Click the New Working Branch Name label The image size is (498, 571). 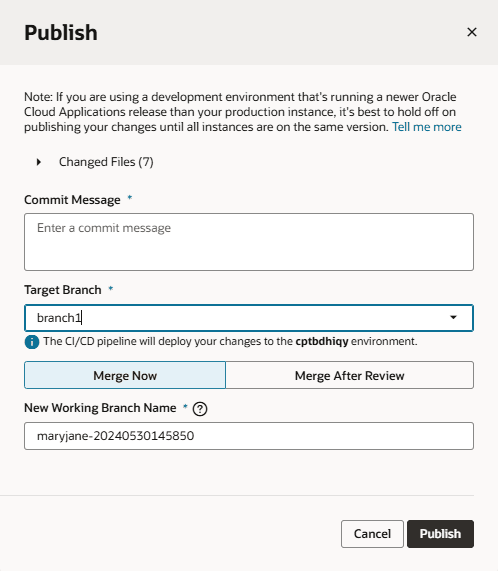pos(100,408)
